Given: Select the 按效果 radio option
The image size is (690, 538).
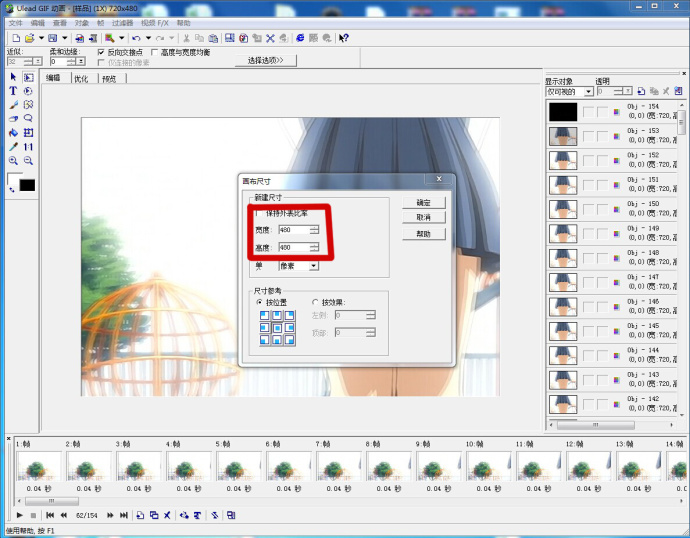Looking at the screenshot, I should [x=315, y=303].
